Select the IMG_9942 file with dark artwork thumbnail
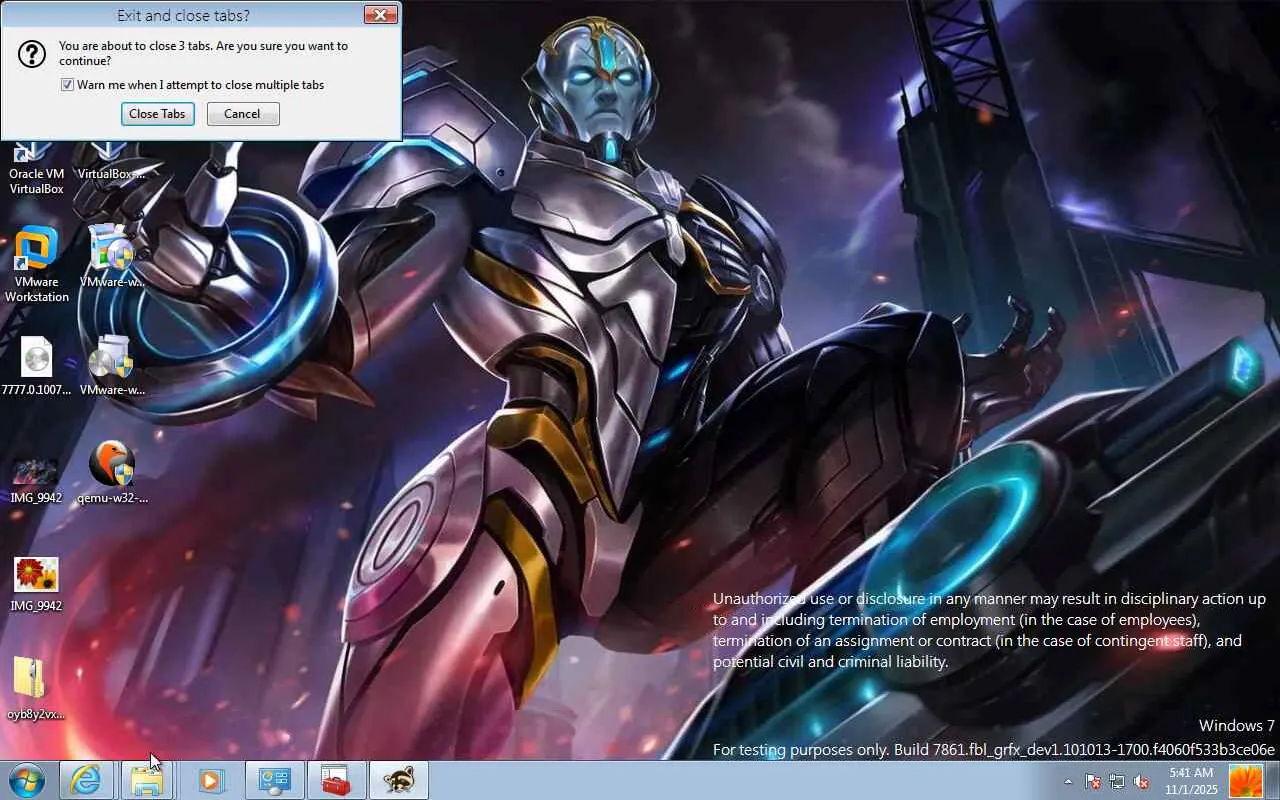 point(36,479)
